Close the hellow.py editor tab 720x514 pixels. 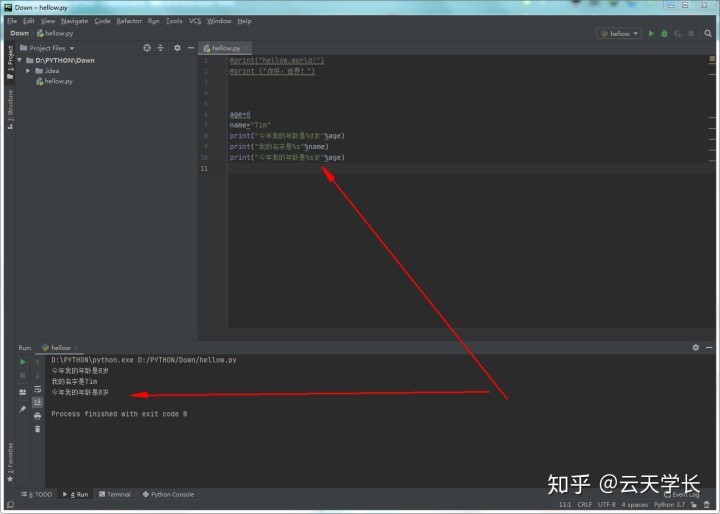pyautogui.click(x=246, y=48)
